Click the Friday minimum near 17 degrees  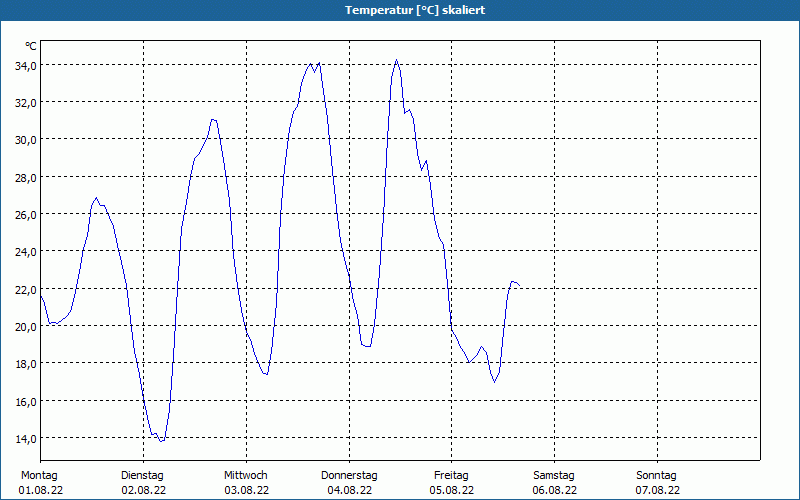coord(494,382)
